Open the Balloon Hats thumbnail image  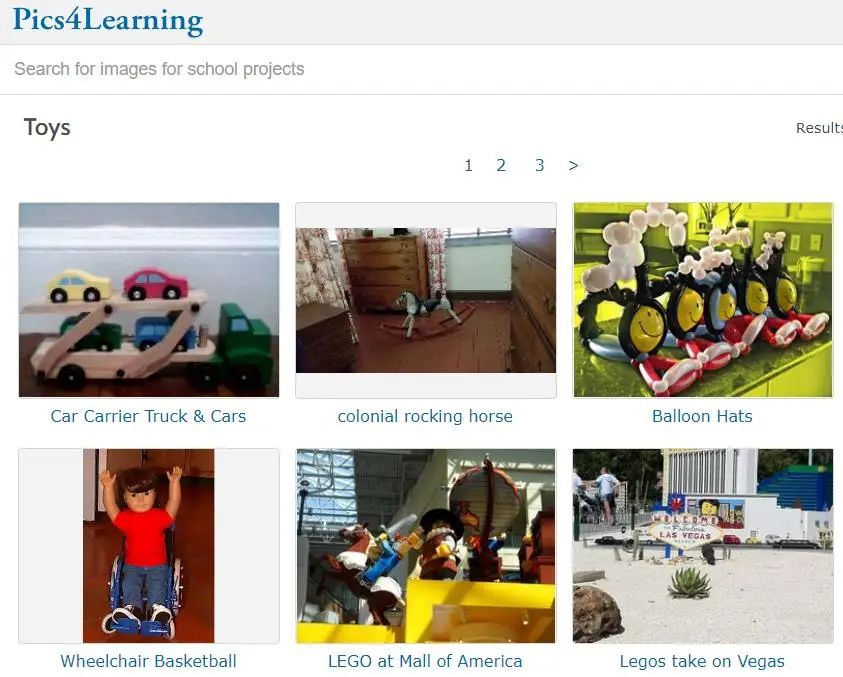[703, 300]
